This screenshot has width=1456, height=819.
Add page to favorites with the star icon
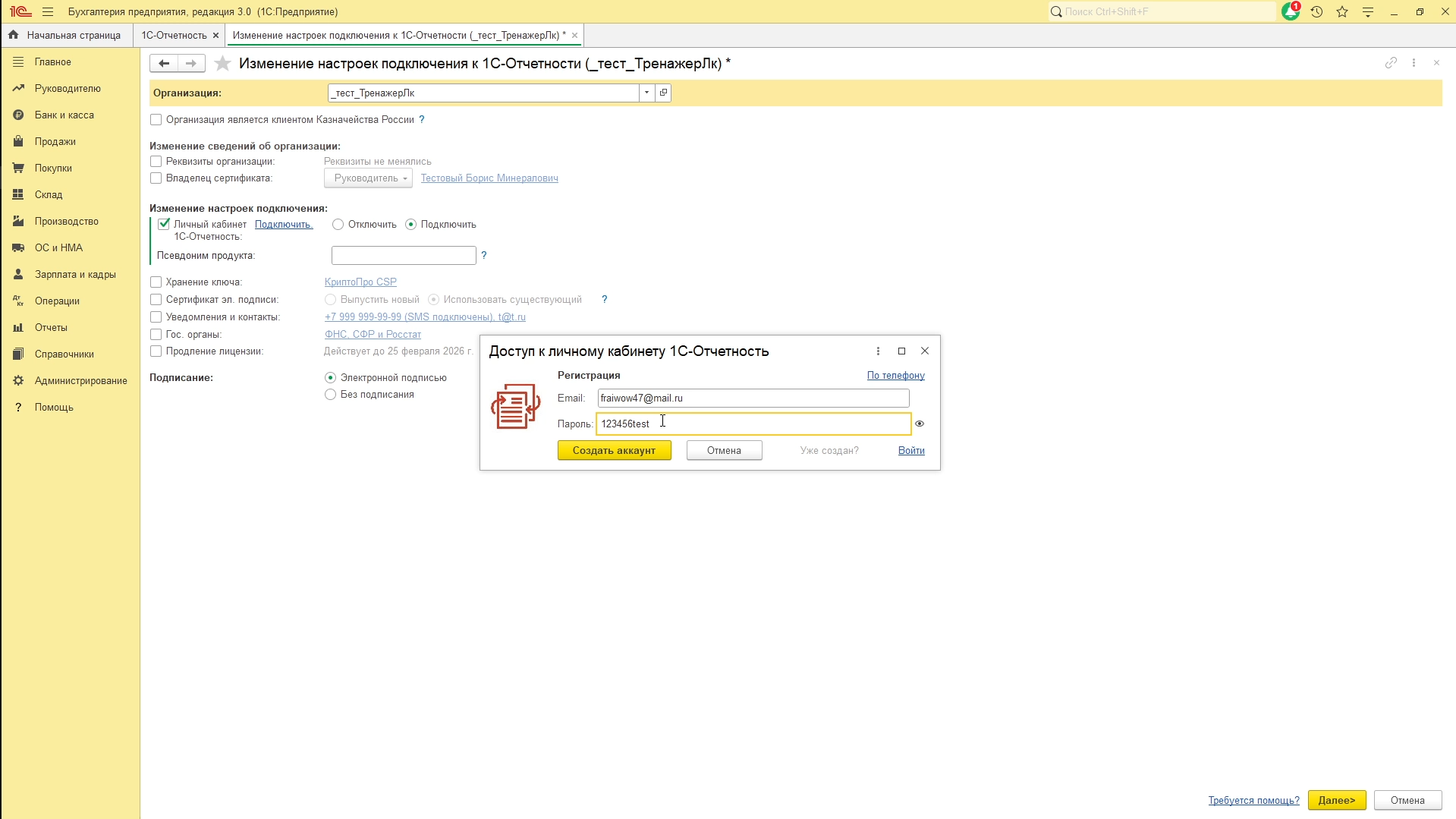[222, 63]
